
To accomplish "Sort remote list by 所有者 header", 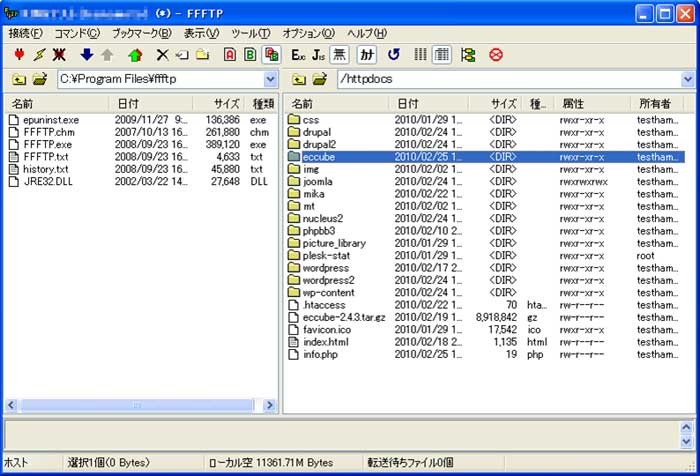I will click(x=656, y=104).
